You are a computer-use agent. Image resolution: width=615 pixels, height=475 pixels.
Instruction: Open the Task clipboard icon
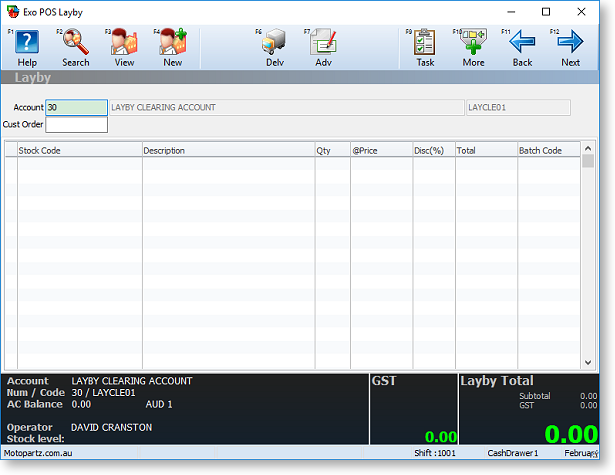pos(425,47)
